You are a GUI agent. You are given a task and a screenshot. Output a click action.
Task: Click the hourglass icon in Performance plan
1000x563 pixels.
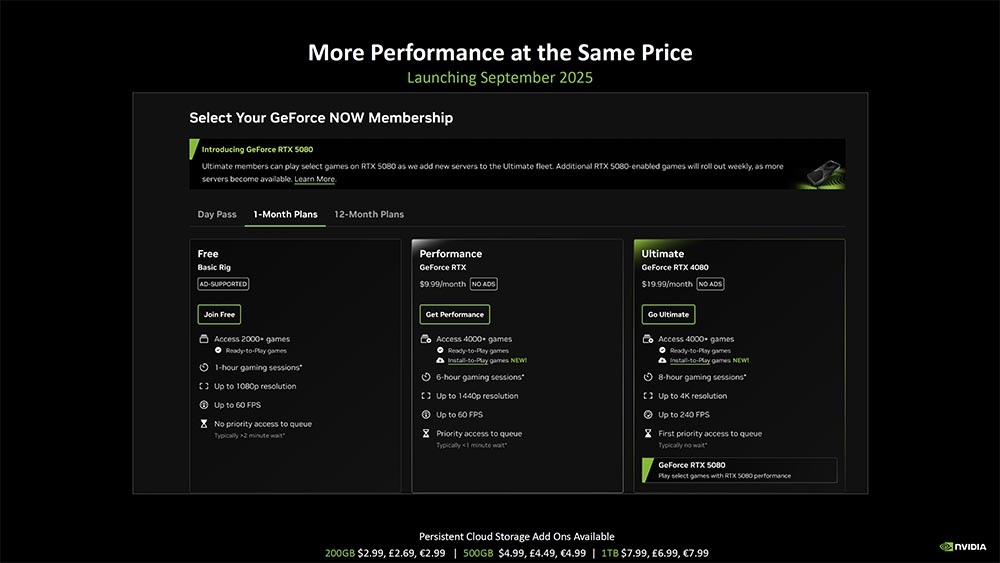[x=426, y=434]
